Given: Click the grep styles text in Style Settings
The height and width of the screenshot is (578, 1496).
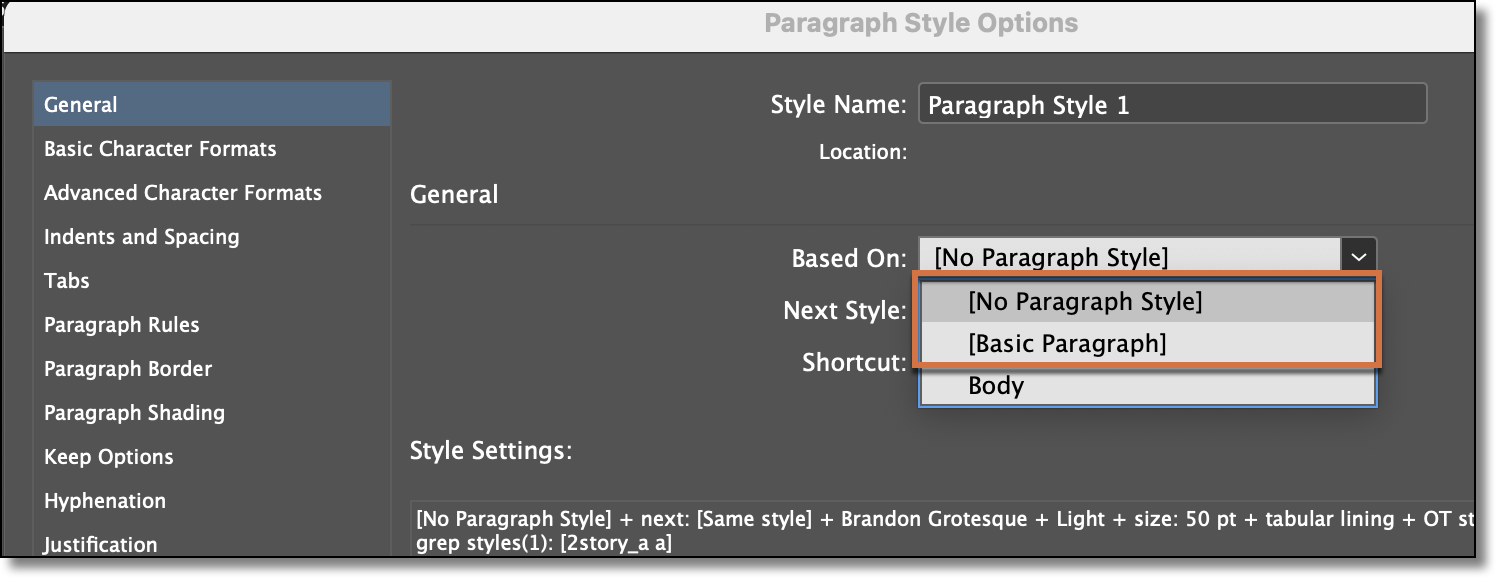Looking at the screenshot, I should pyautogui.click(x=520, y=547).
